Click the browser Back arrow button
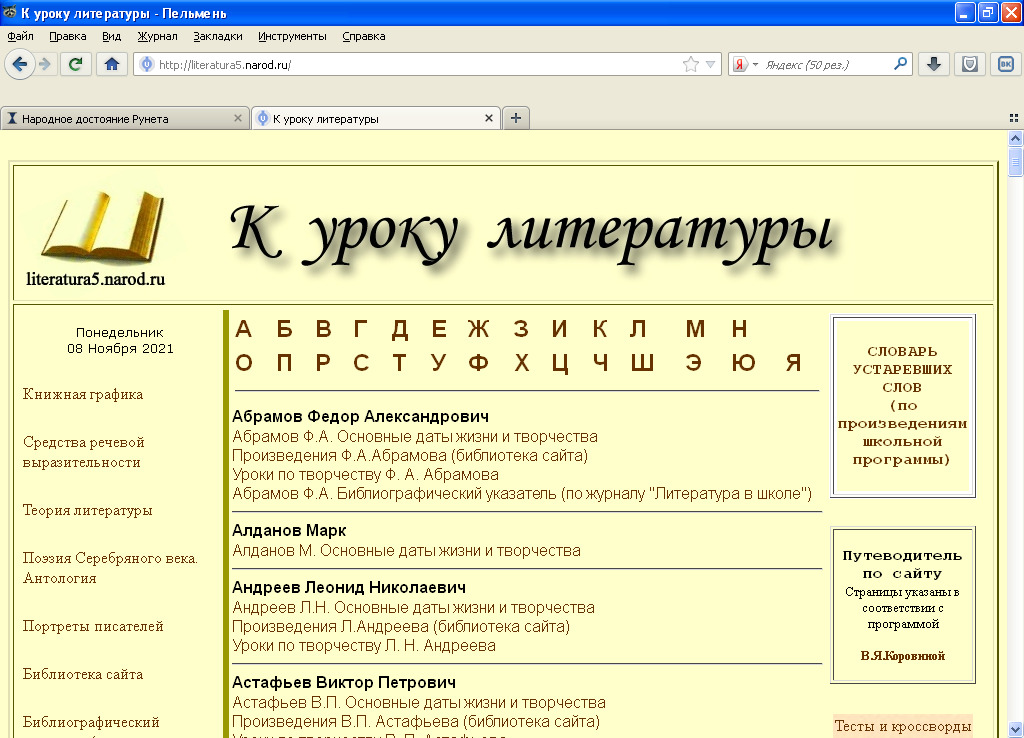Viewport: 1024px width, 738px height. 19,64
